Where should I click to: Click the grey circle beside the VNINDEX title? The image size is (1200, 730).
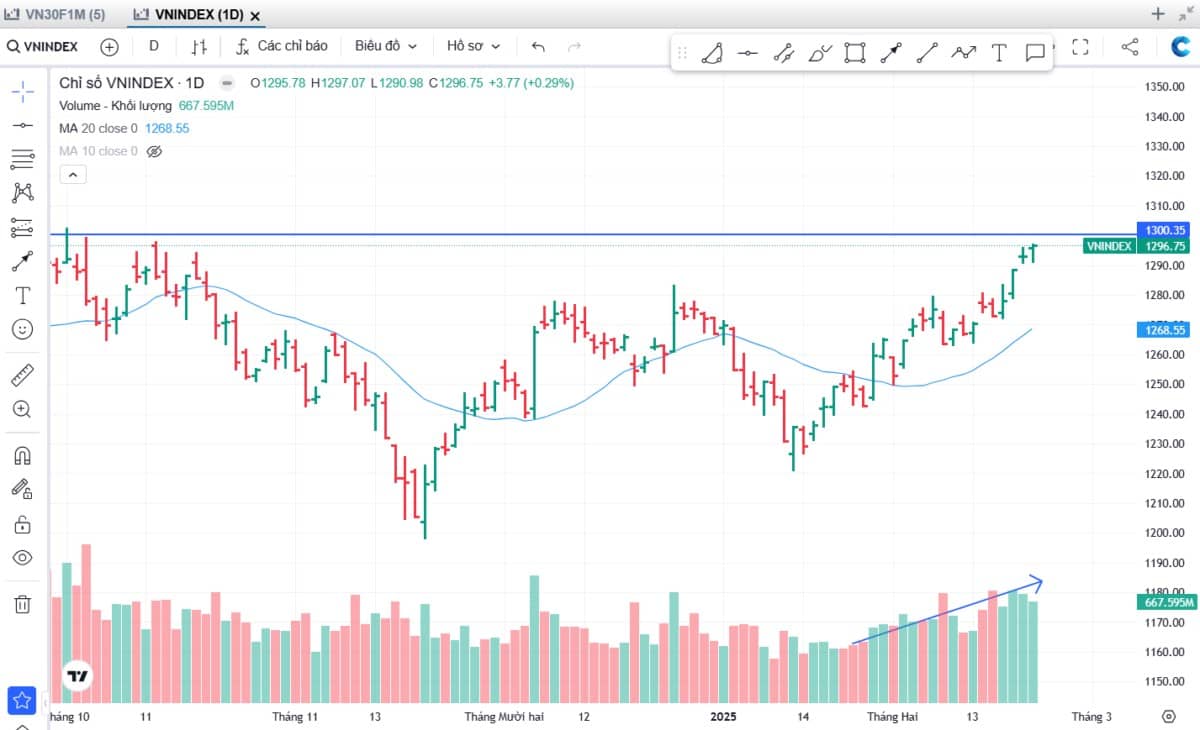pyautogui.click(x=227, y=83)
